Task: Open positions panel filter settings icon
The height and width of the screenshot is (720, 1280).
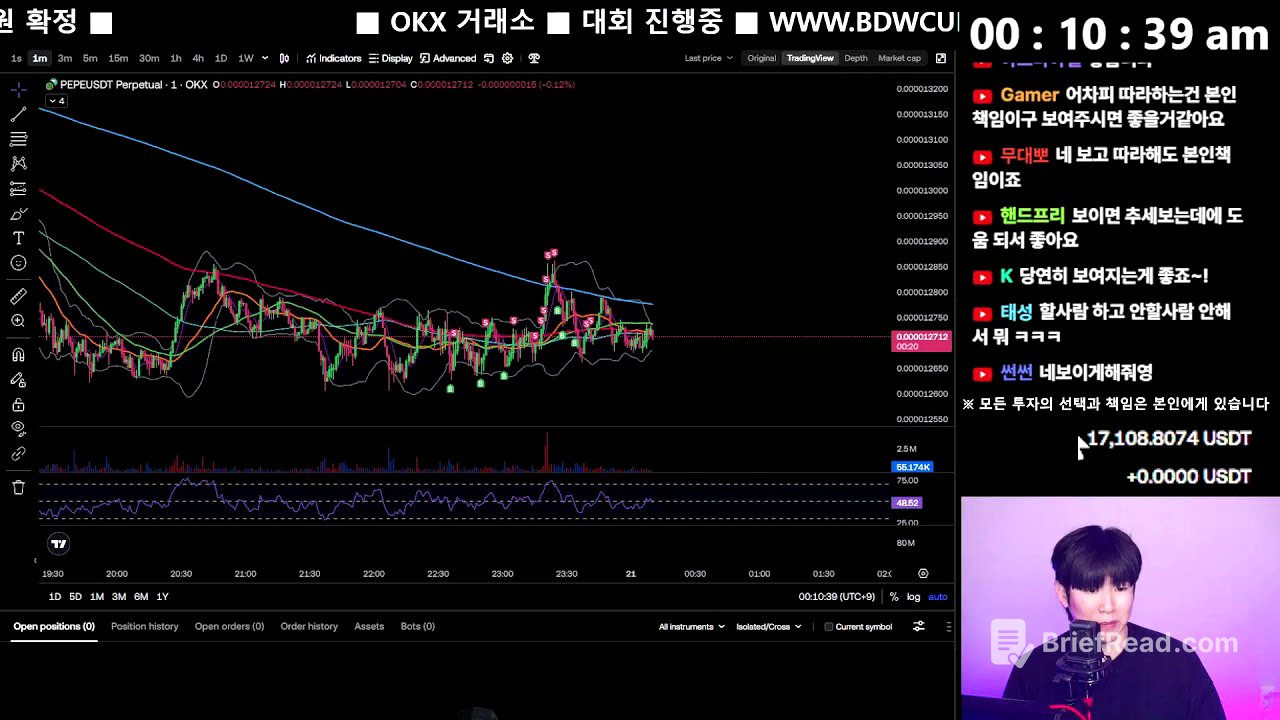Action: pyautogui.click(x=919, y=627)
